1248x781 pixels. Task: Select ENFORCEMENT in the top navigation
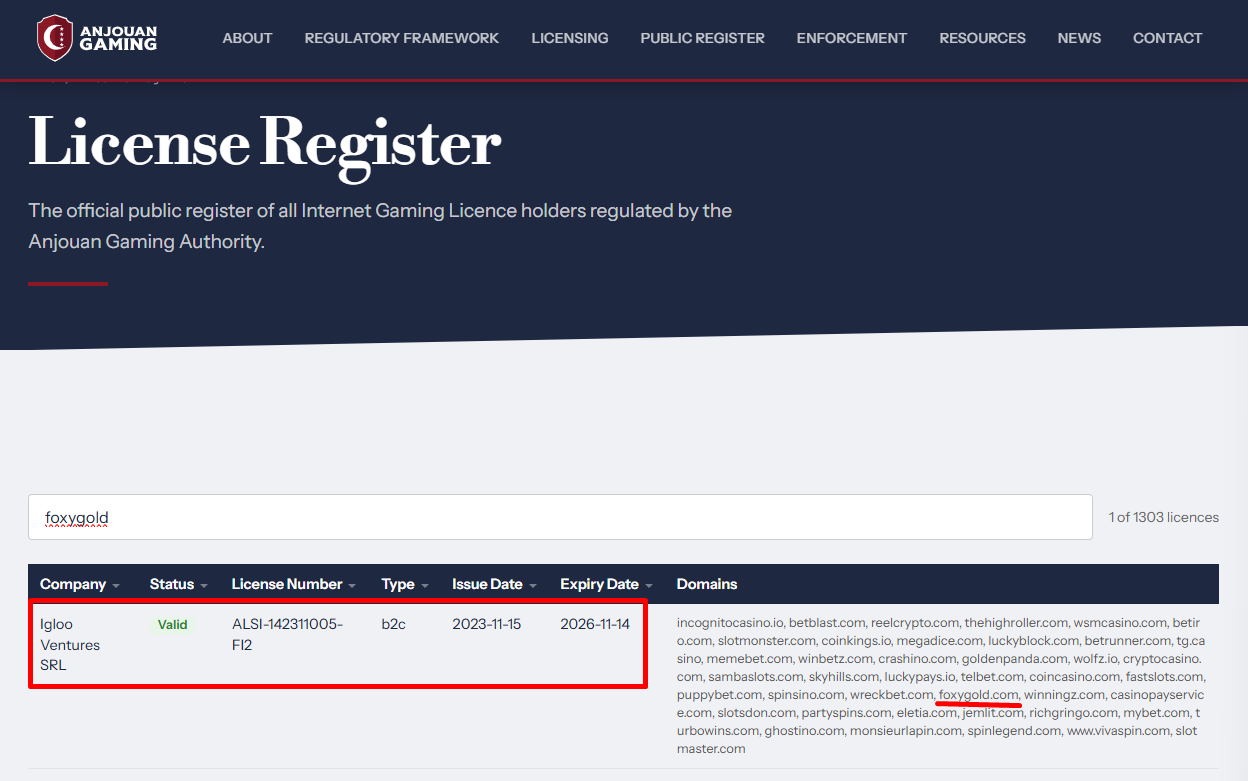(x=852, y=38)
